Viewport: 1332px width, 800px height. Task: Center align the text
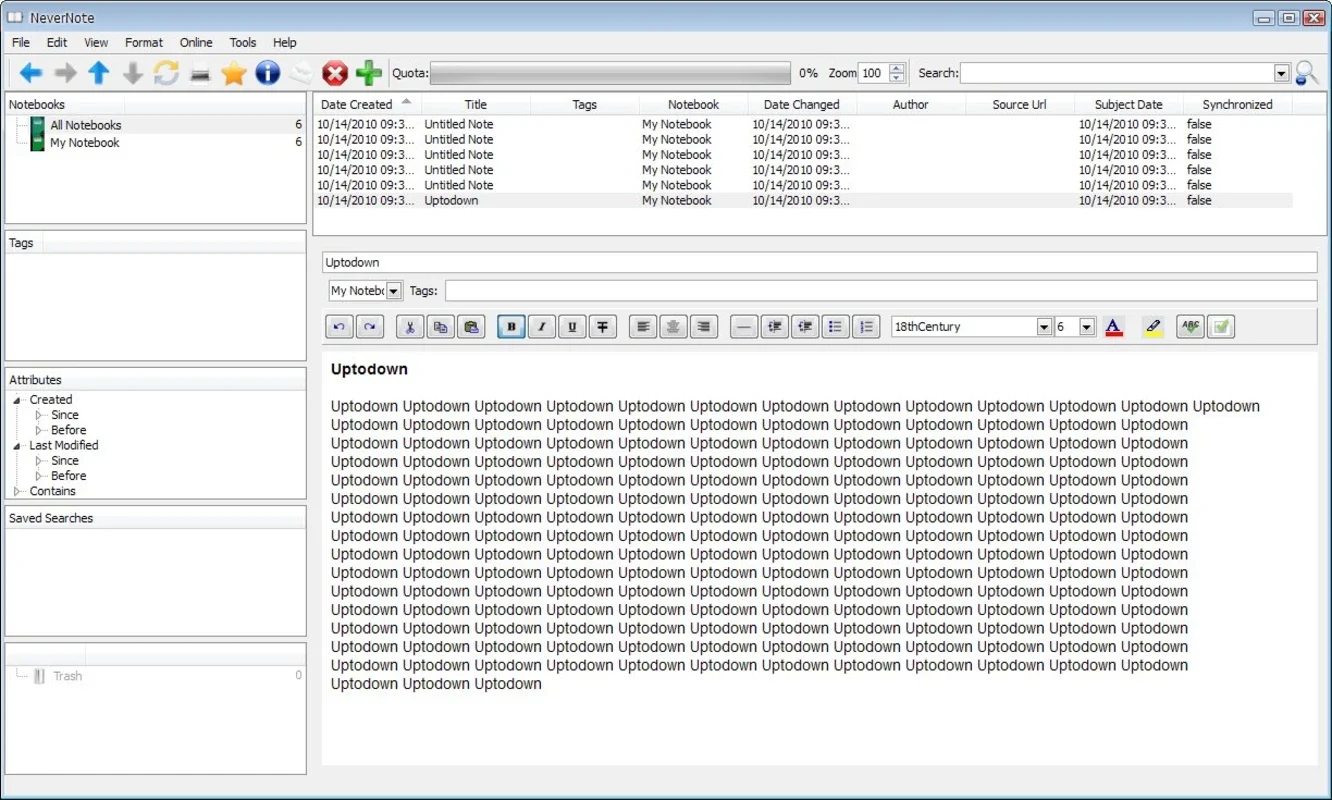click(x=673, y=326)
